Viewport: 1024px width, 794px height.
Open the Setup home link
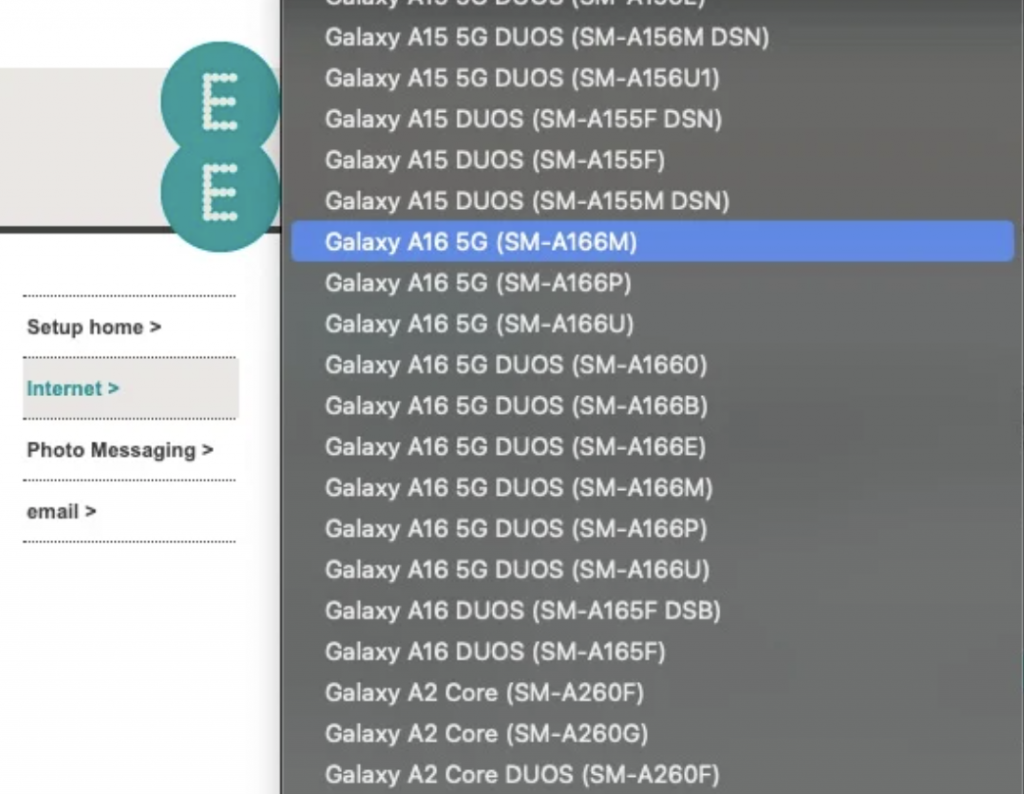pos(94,327)
